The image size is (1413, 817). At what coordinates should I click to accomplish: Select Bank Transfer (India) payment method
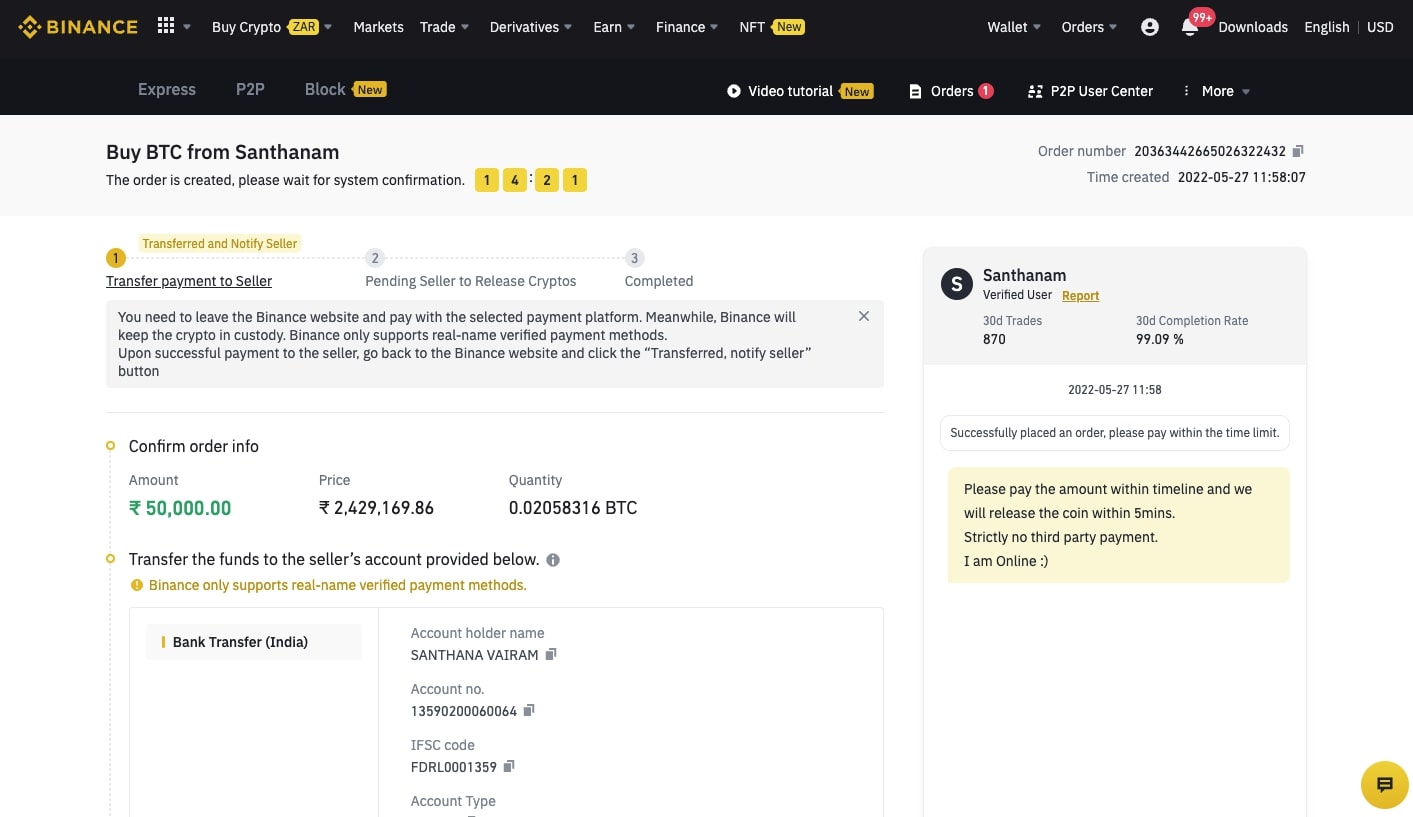coord(254,642)
